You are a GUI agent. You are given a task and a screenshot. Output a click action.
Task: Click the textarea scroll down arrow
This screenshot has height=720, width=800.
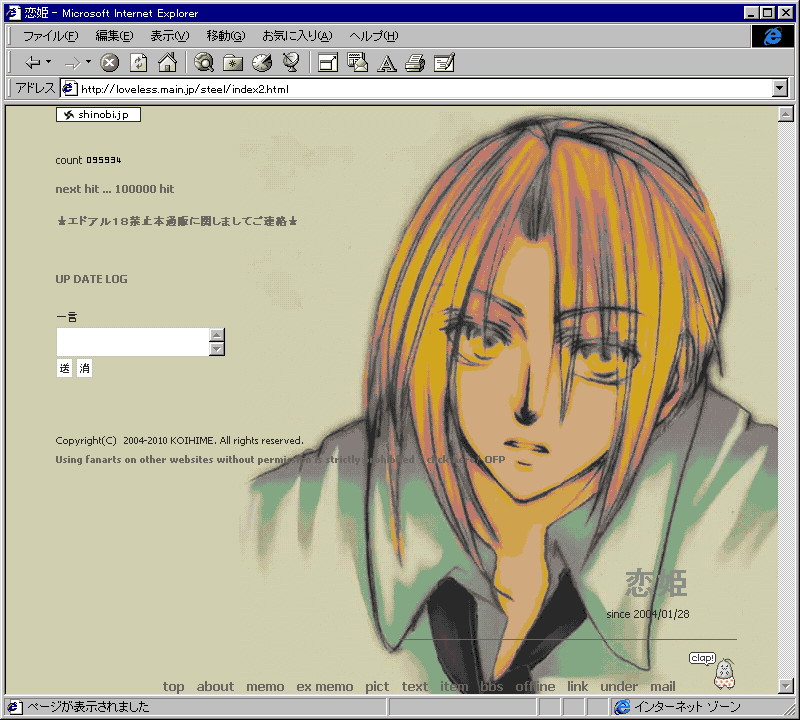(217, 349)
